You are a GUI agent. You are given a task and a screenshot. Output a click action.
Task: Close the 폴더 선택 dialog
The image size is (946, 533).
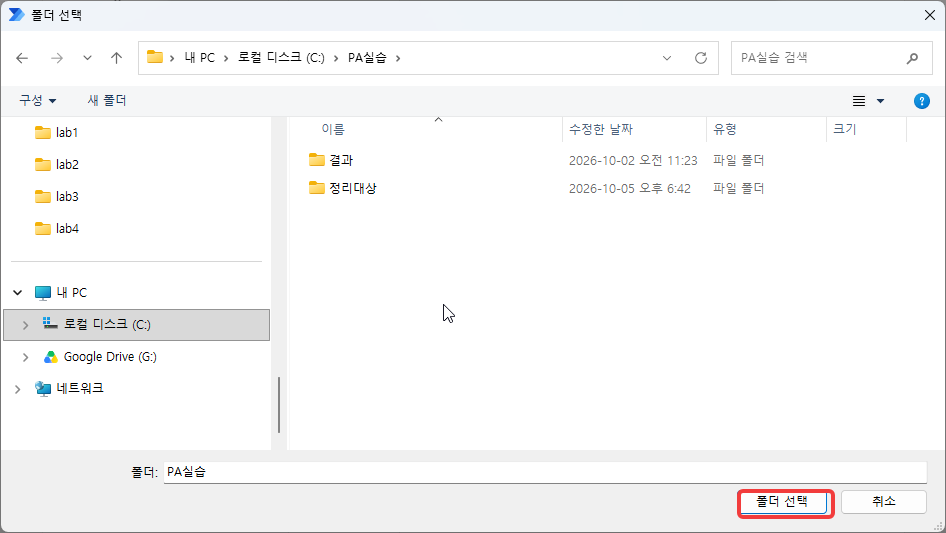(930, 15)
